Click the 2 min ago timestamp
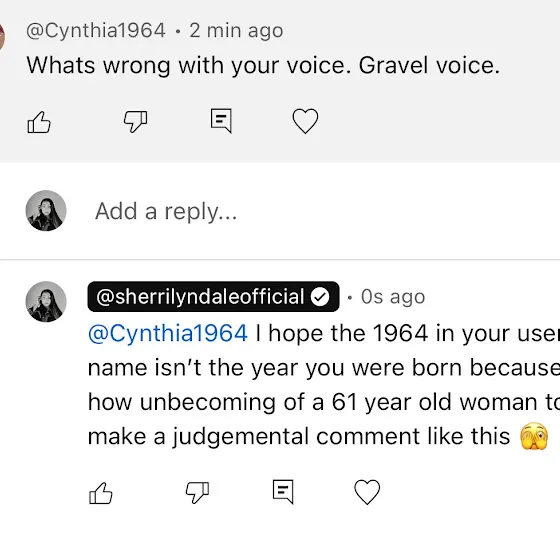560x560 pixels. [236, 30]
